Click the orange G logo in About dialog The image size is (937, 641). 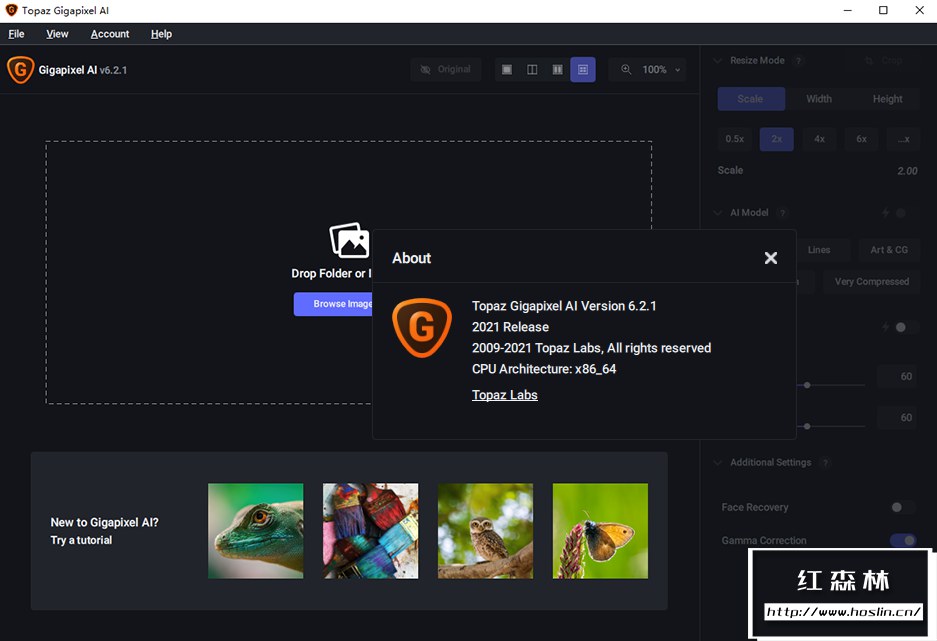(422, 327)
